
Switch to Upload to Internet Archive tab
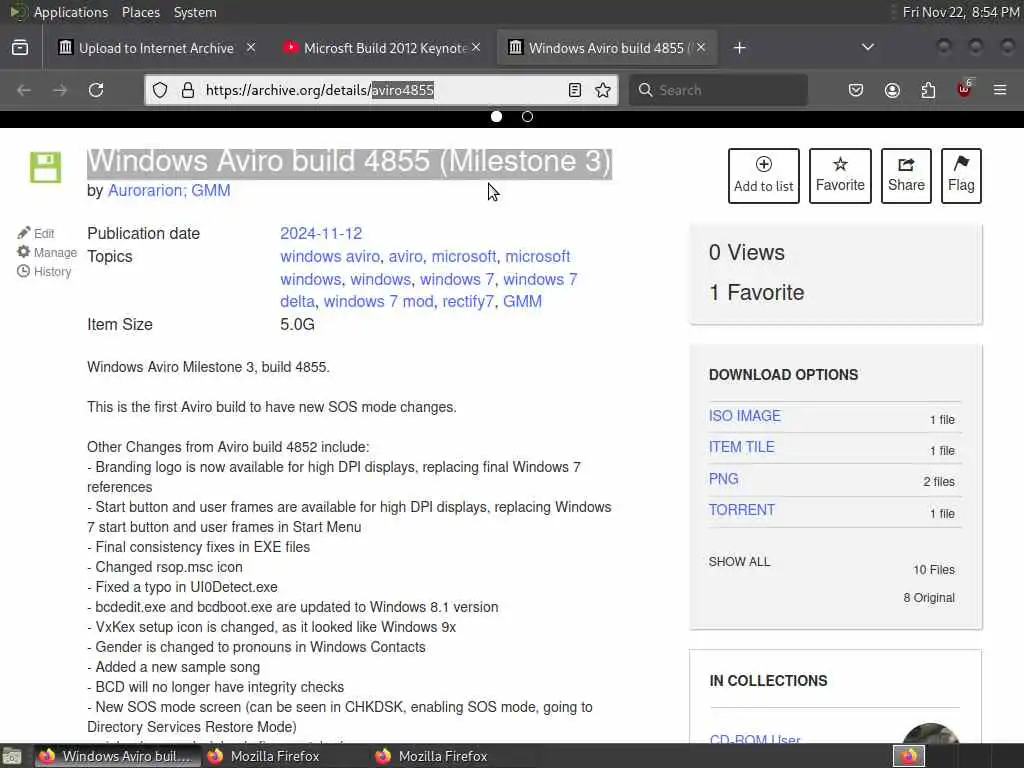point(155,48)
